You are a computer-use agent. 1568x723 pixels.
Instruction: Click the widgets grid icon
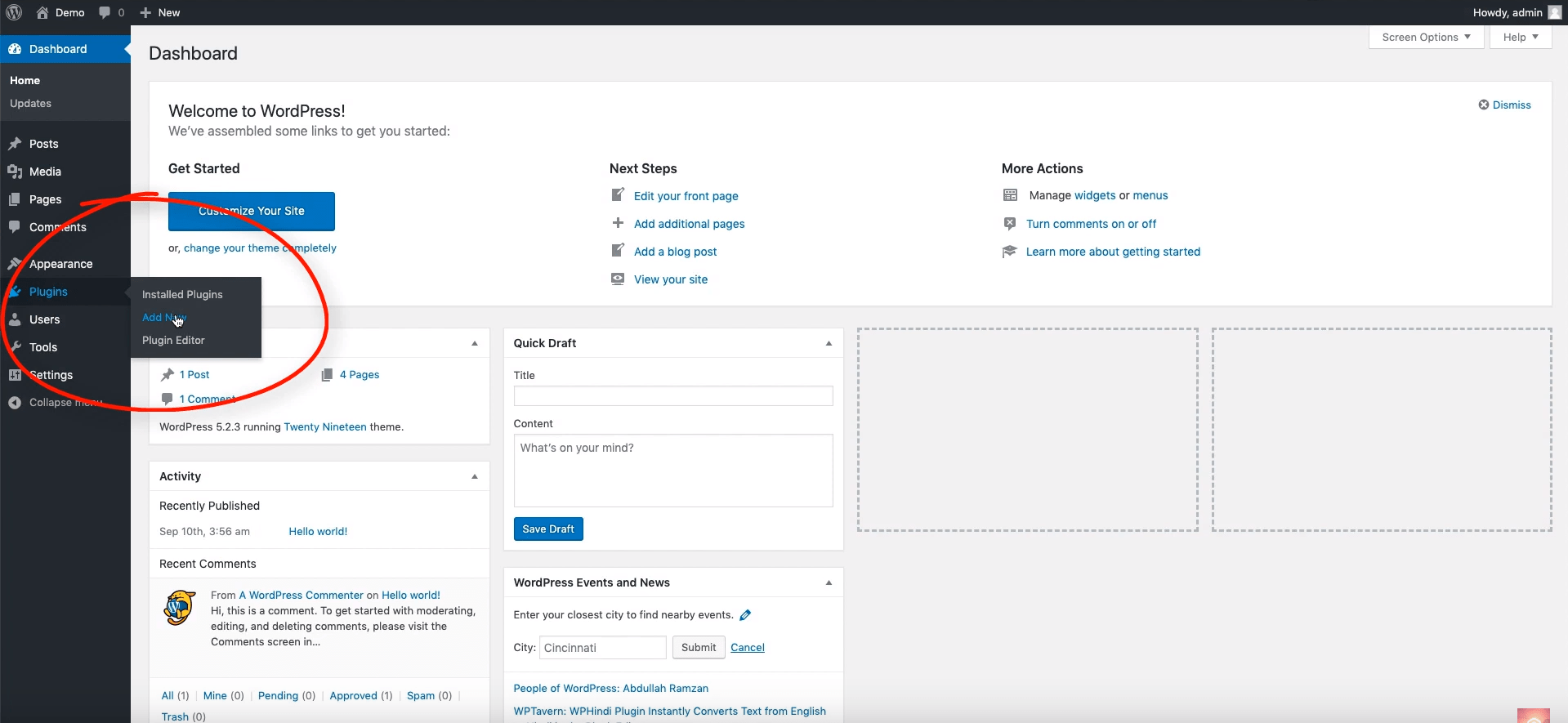tap(1011, 195)
